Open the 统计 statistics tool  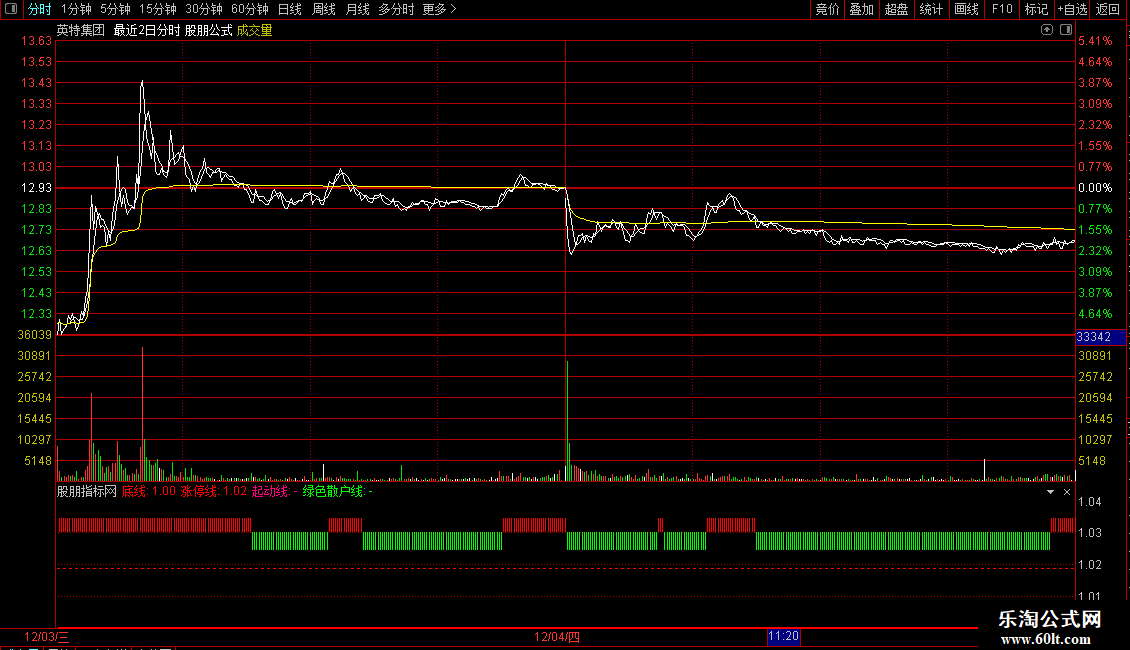(931, 9)
